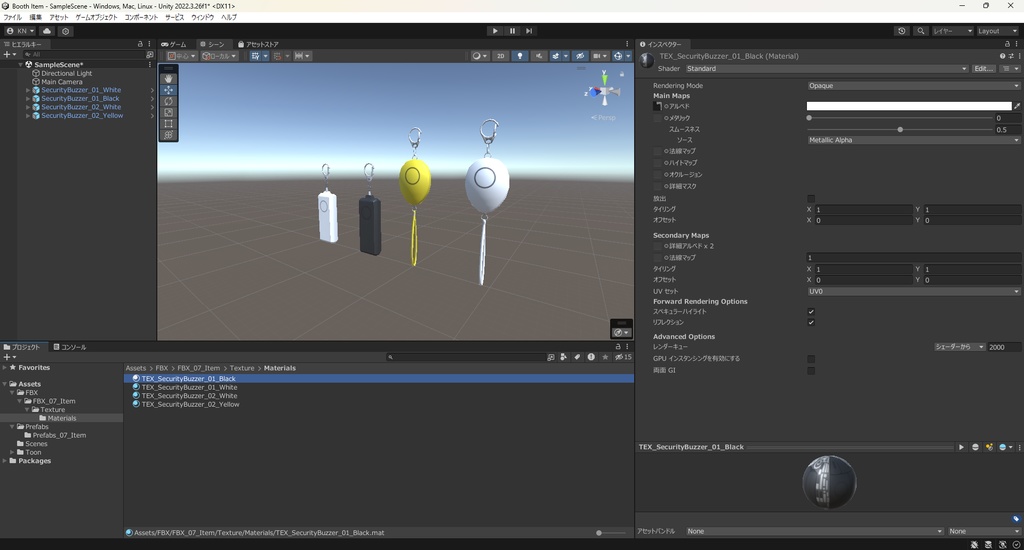Select the Rect transform tool
The height and width of the screenshot is (550, 1024).
169,123
